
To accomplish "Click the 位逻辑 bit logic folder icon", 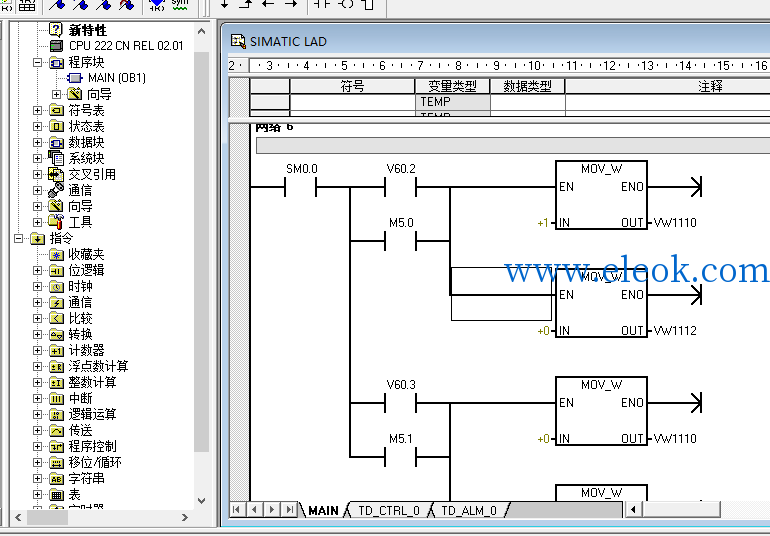I will pyautogui.click(x=56, y=271).
